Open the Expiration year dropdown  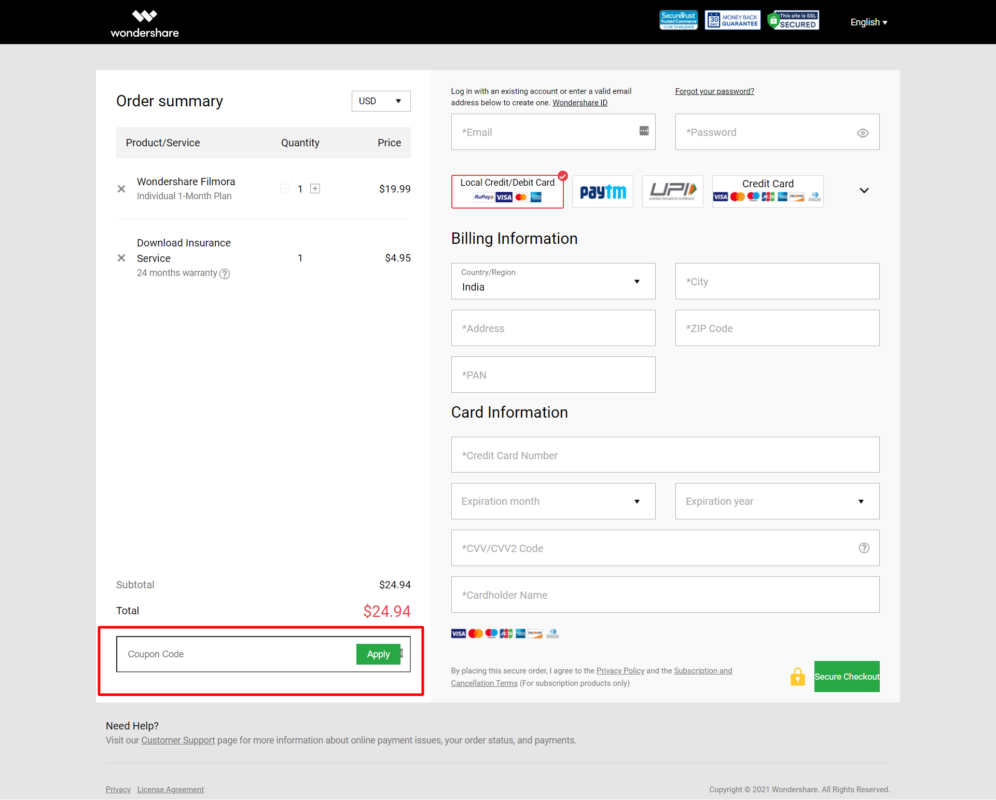click(777, 501)
